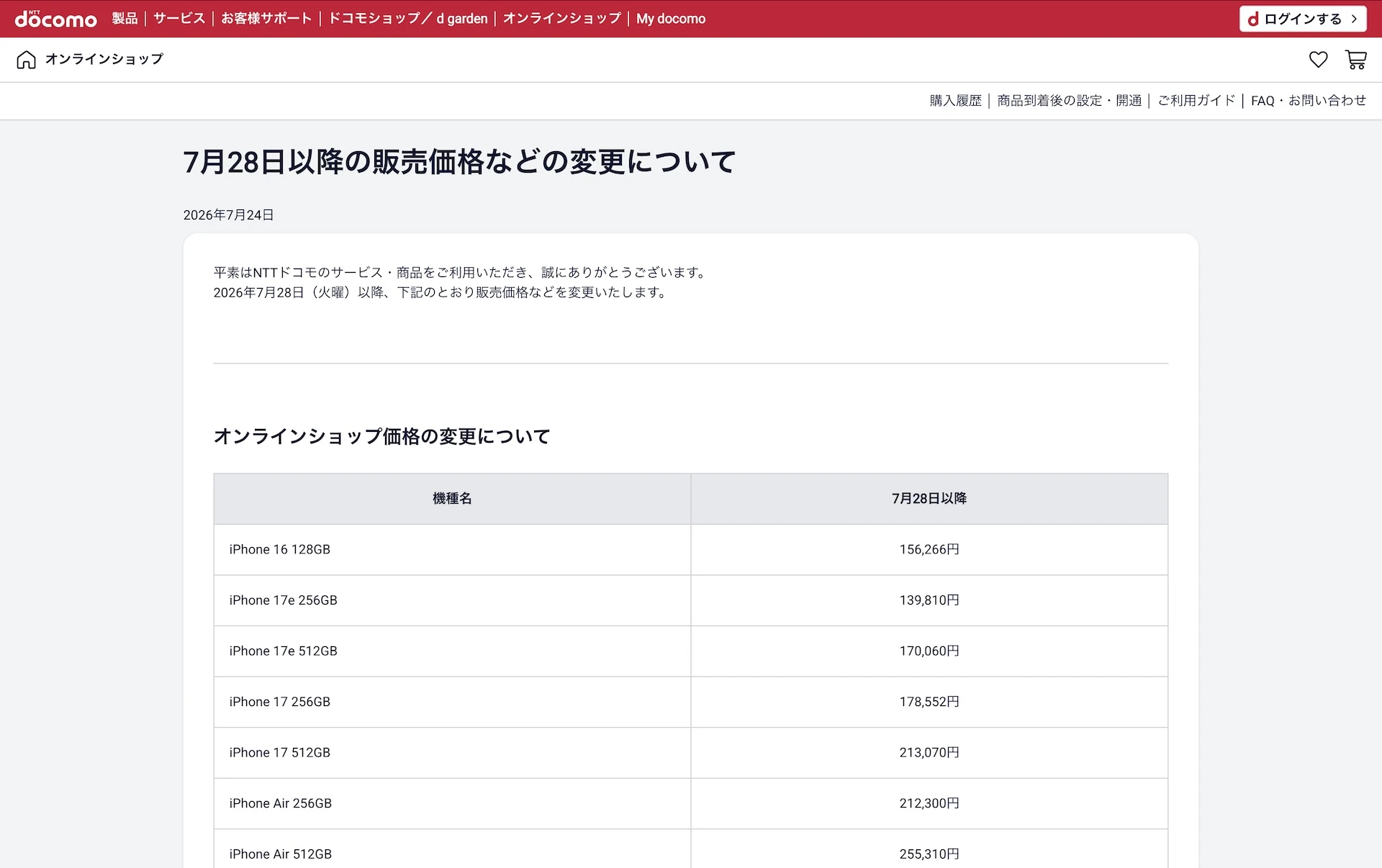Open 商品到着後の設定・開通 link
Viewport: 1382px width, 868px height.
pos(1070,101)
